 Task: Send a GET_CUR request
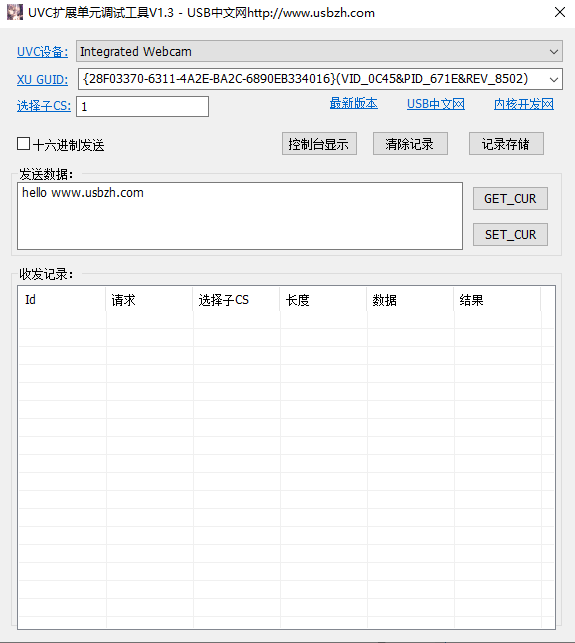510,199
